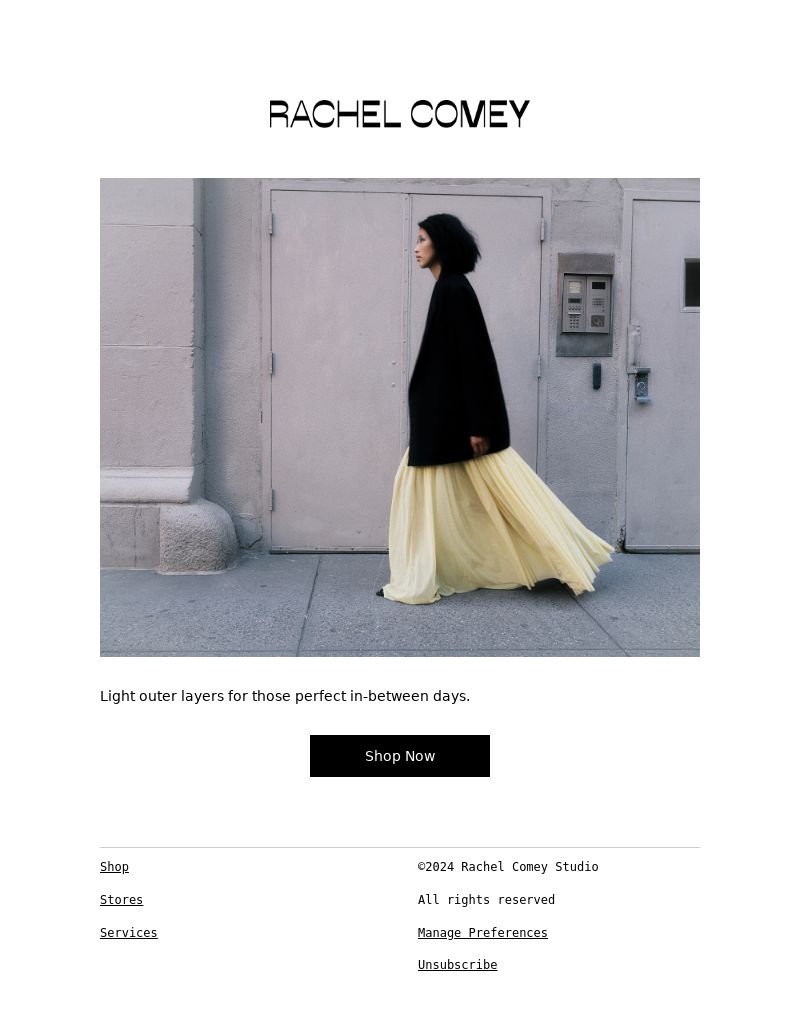800x1022 pixels.
Task: Click the left panel of the double doors
Action: tap(337, 370)
